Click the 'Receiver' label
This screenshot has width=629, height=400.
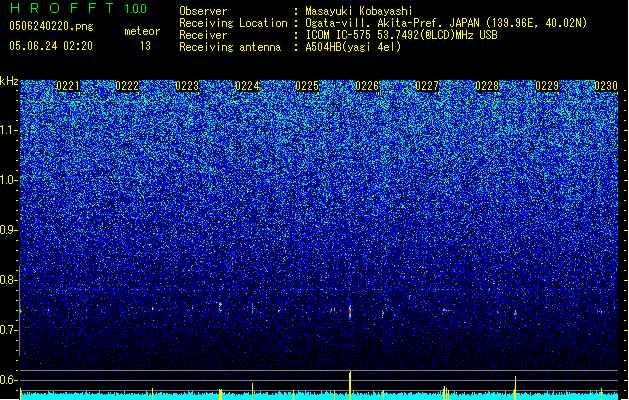coord(203,35)
